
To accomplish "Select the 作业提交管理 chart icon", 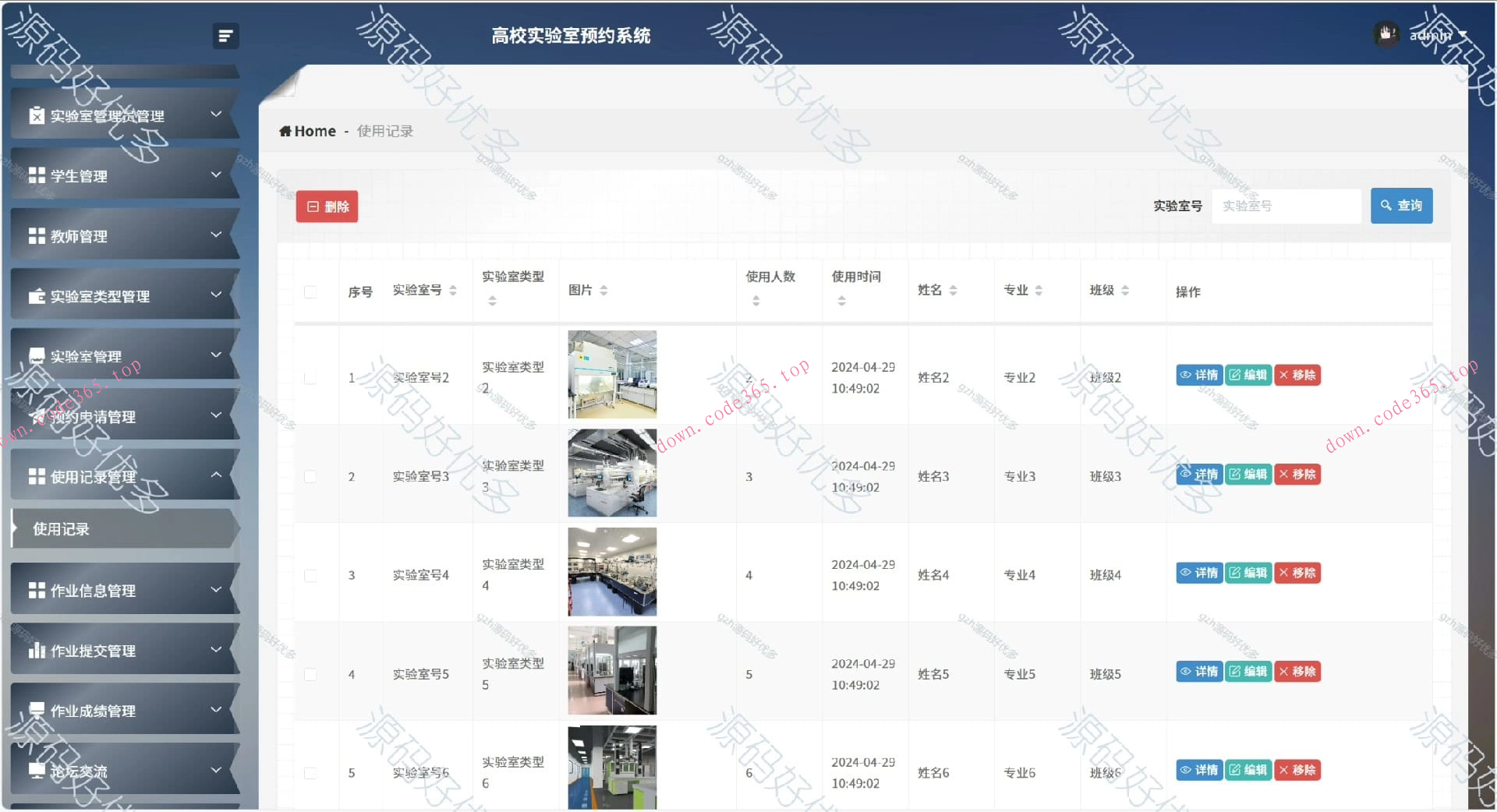I will [35, 650].
